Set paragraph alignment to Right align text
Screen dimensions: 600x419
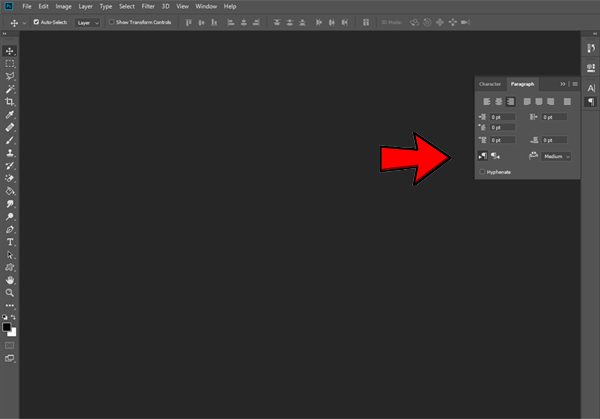(x=510, y=101)
